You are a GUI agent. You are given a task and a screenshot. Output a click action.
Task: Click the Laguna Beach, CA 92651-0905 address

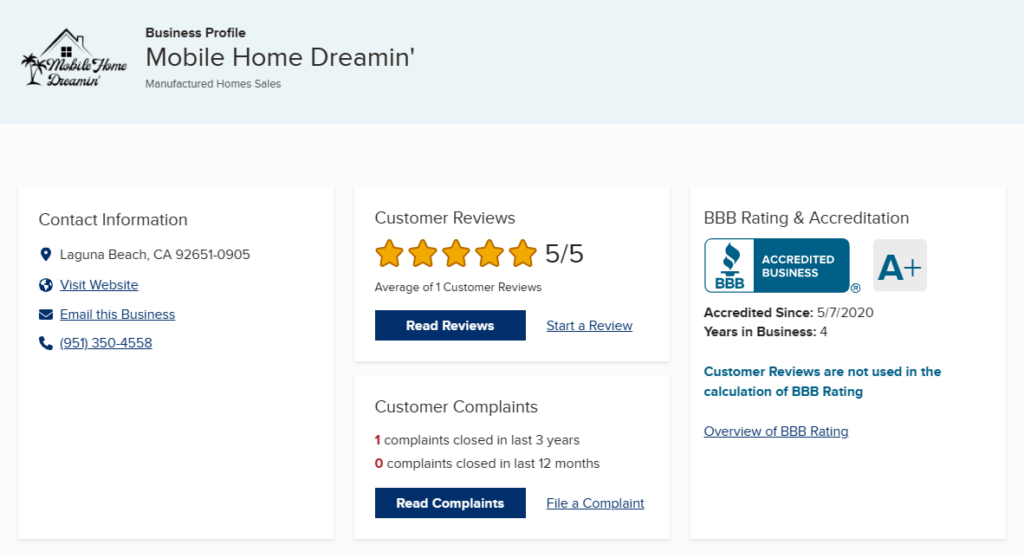coord(155,254)
